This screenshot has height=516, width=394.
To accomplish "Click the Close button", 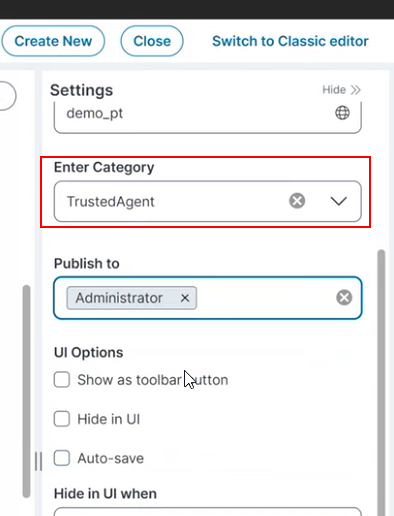I will tap(152, 41).
